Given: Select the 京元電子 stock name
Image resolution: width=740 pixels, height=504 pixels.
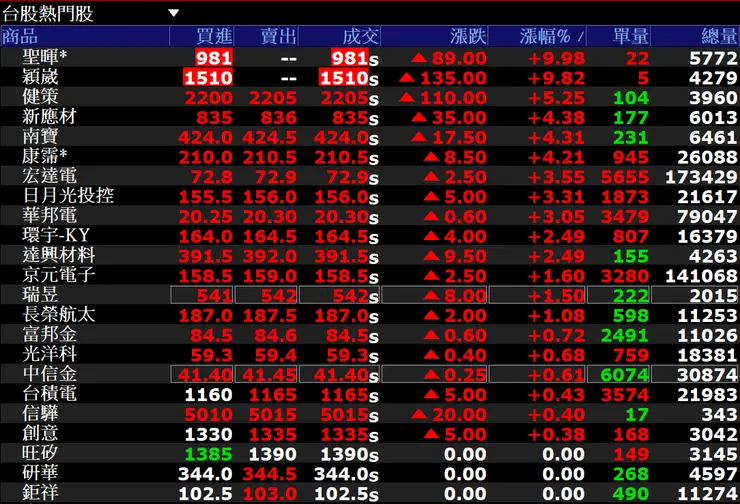Looking at the screenshot, I should pyautogui.click(x=59, y=275).
